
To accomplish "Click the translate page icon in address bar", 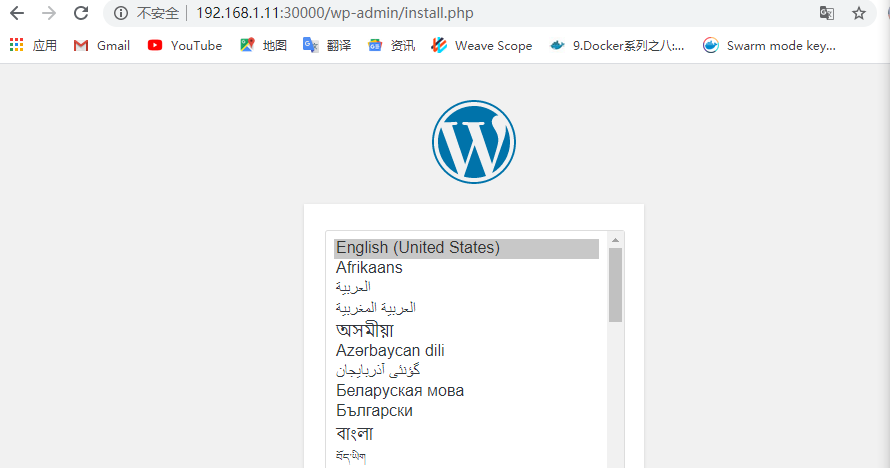I will 827,13.
